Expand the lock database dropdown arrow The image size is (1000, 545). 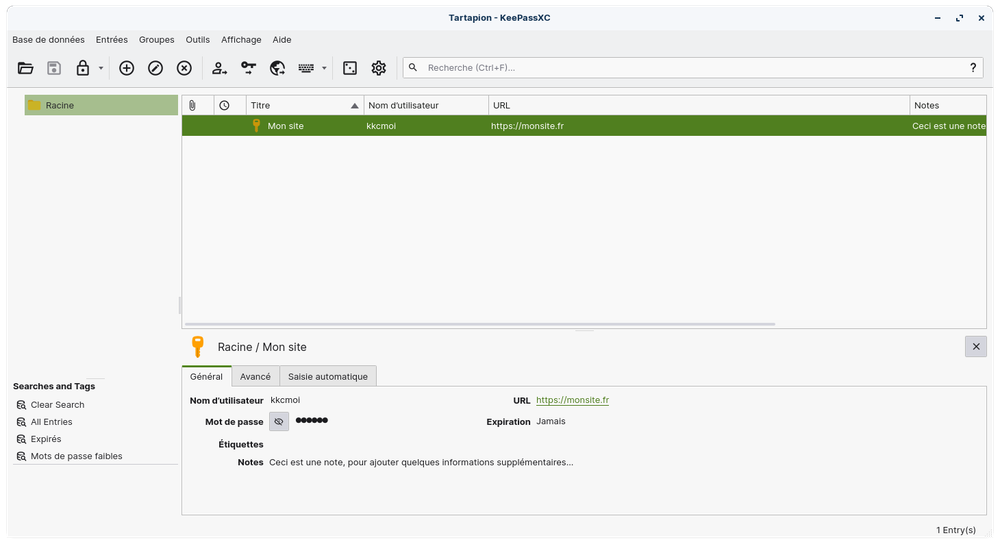[x=101, y=68]
